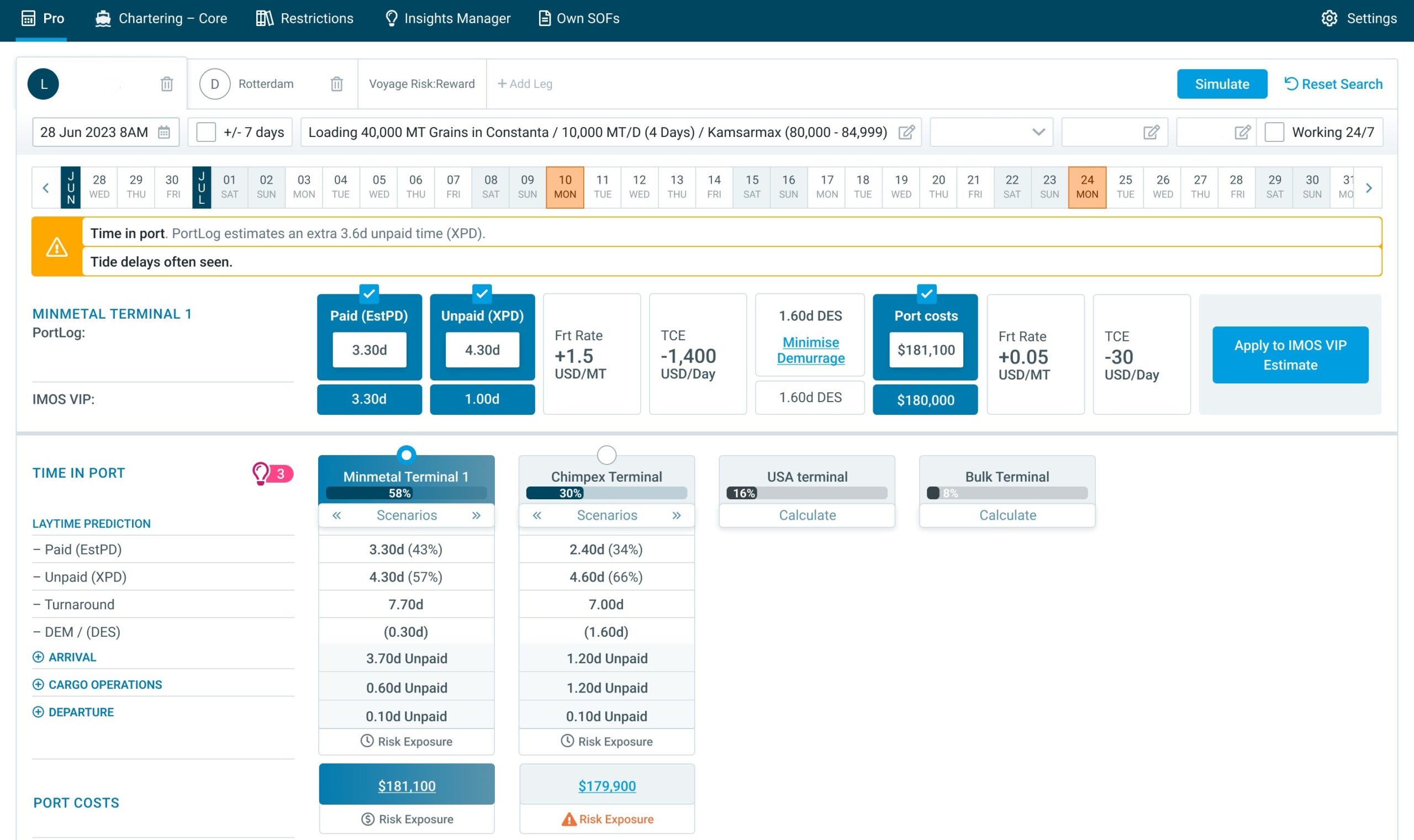
Task: Open the date picker calendar icon
Action: [163, 132]
